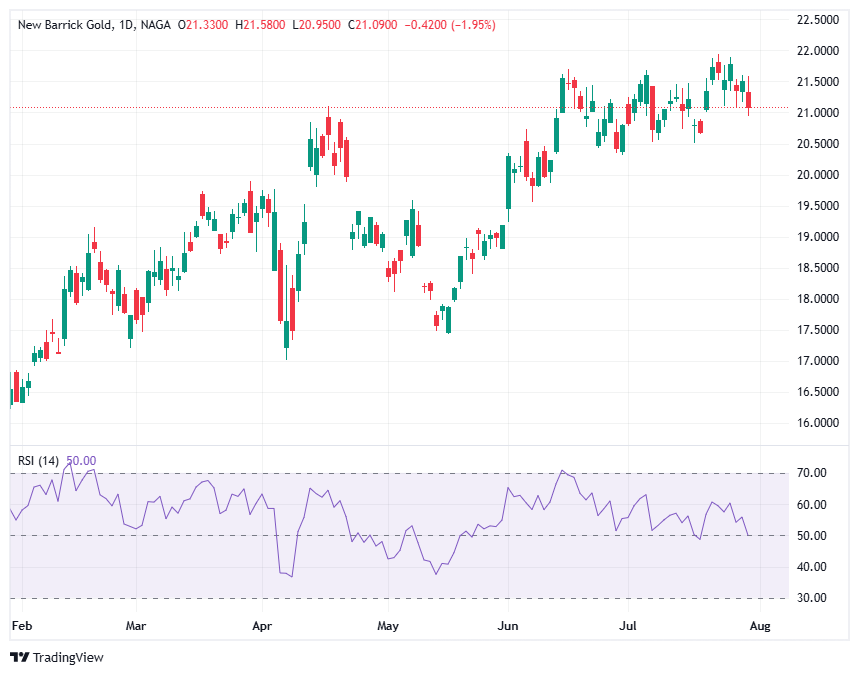
Task: Click the RSI value 50.00 readout
Action: (x=81, y=461)
